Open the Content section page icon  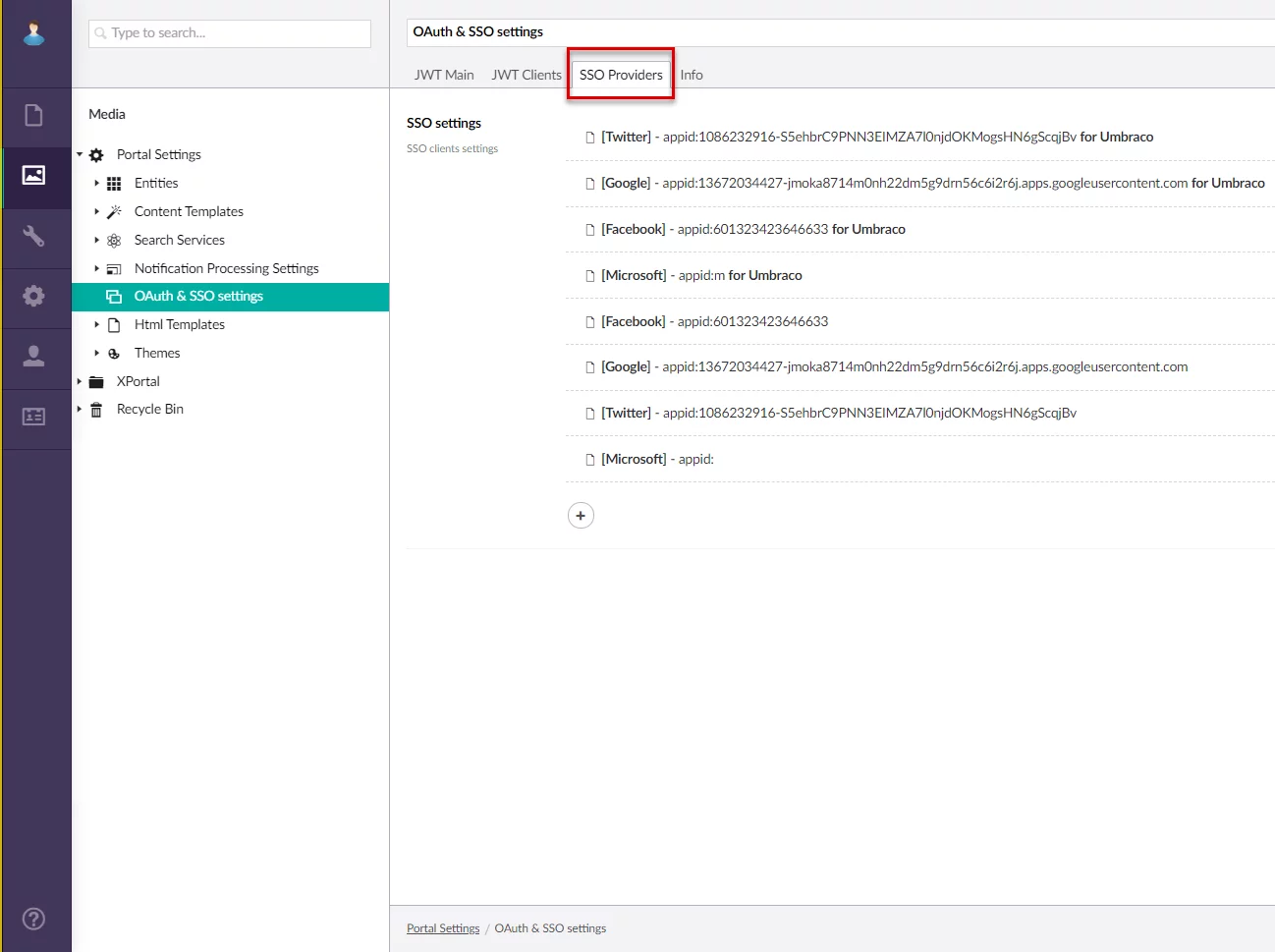pos(33,116)
